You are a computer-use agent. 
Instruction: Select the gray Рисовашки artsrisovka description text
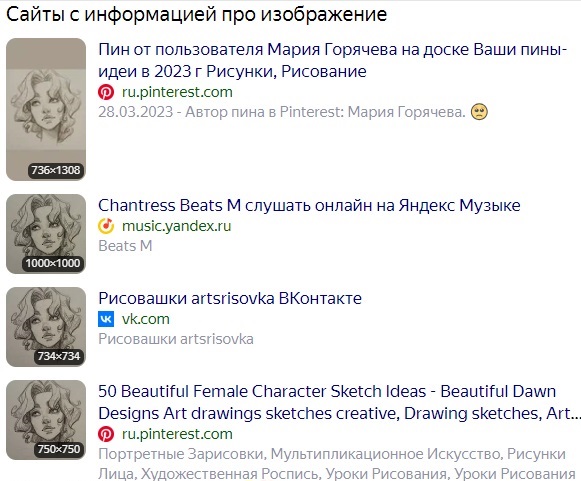click(x=176, y=339)
